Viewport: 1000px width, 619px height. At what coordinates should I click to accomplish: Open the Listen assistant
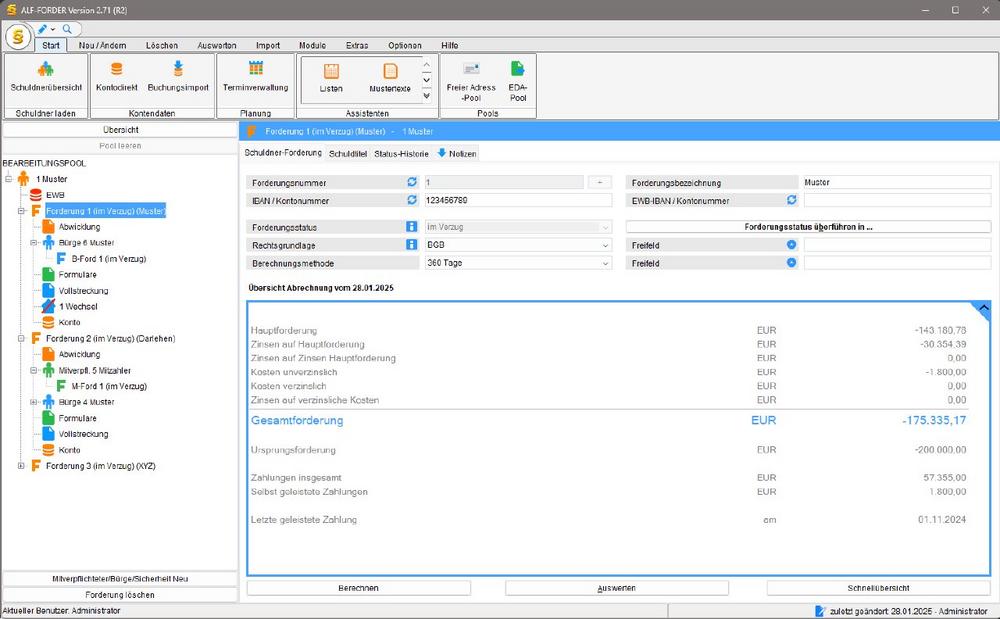click(x=331, y=77)
